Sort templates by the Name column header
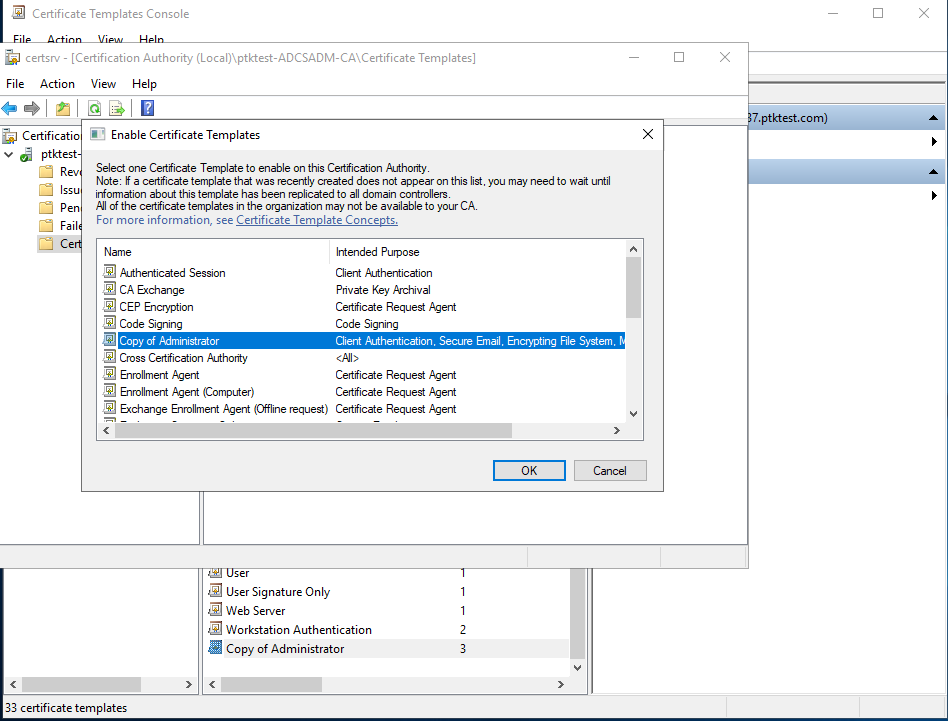This screenshot has height=721, width=948. 213,251
